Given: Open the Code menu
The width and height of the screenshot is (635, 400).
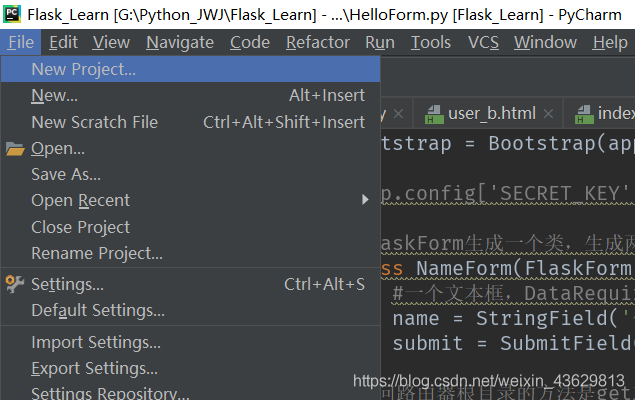Looking at the screenshot, I should 250,42.
